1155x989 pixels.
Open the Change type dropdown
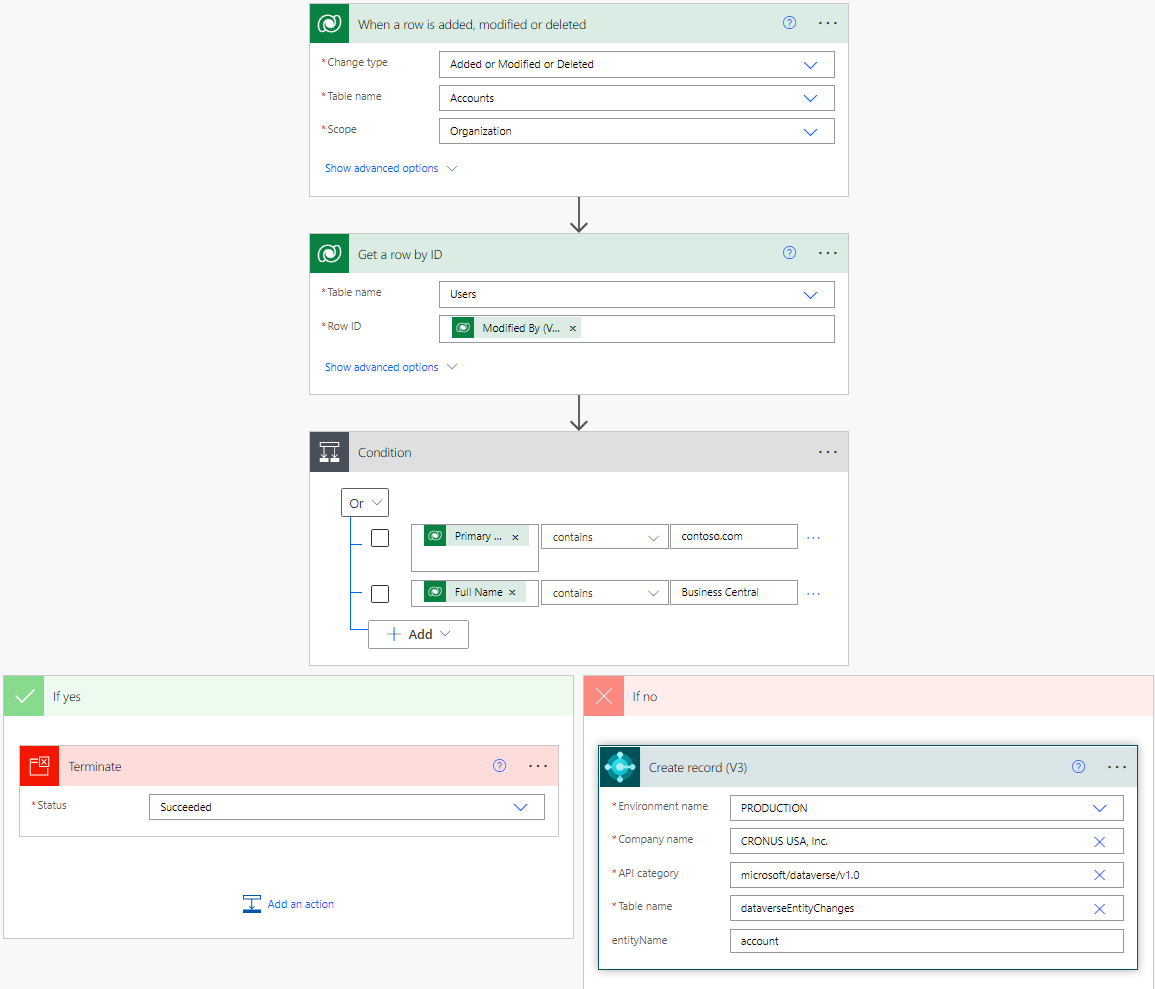(636, 64)
